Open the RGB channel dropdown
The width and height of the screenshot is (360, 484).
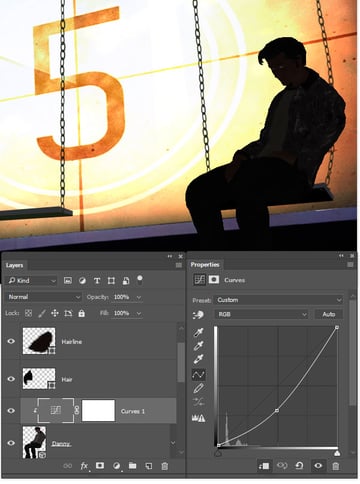tap(261, 314)
